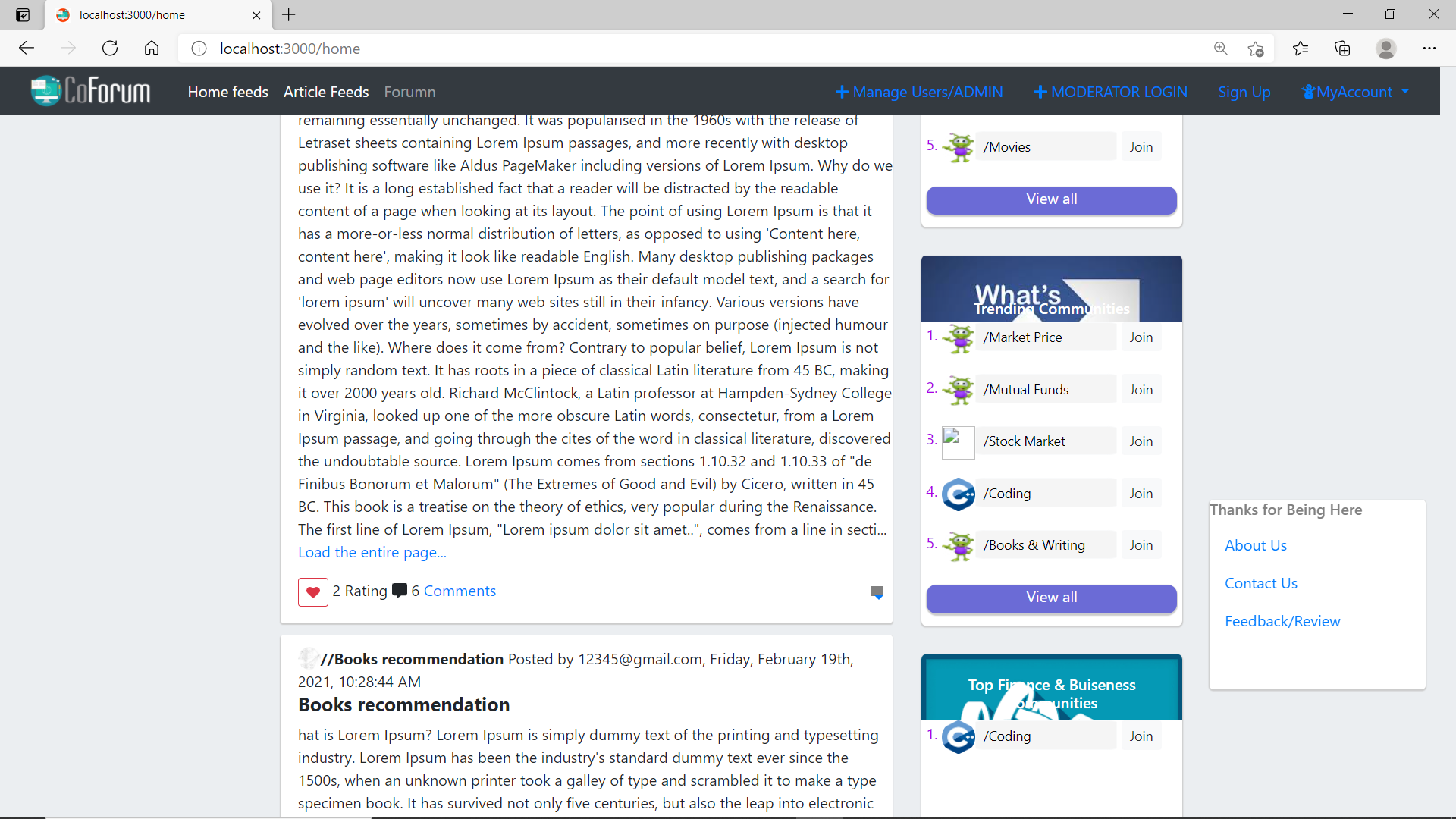Click the CoForum logo
The width and height of the screenshot is (1456, 819).
[x=89, y=91]
